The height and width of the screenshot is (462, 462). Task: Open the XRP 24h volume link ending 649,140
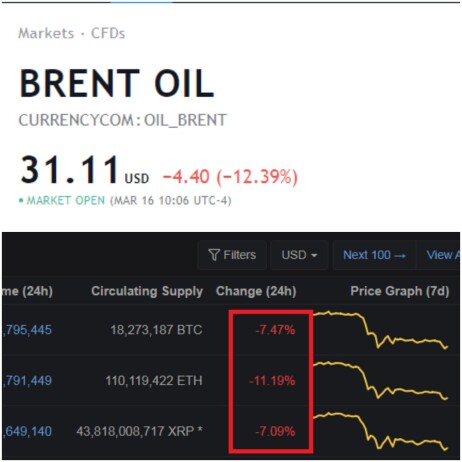27,431
